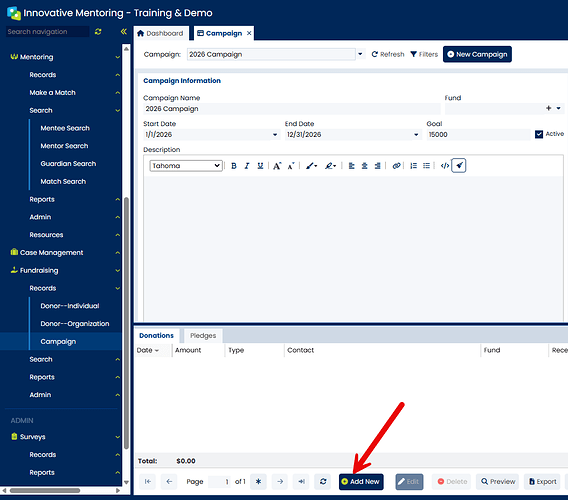The image size is (568, 500).
Task: Expand Make a Match submenu
Action: (117, 93)
